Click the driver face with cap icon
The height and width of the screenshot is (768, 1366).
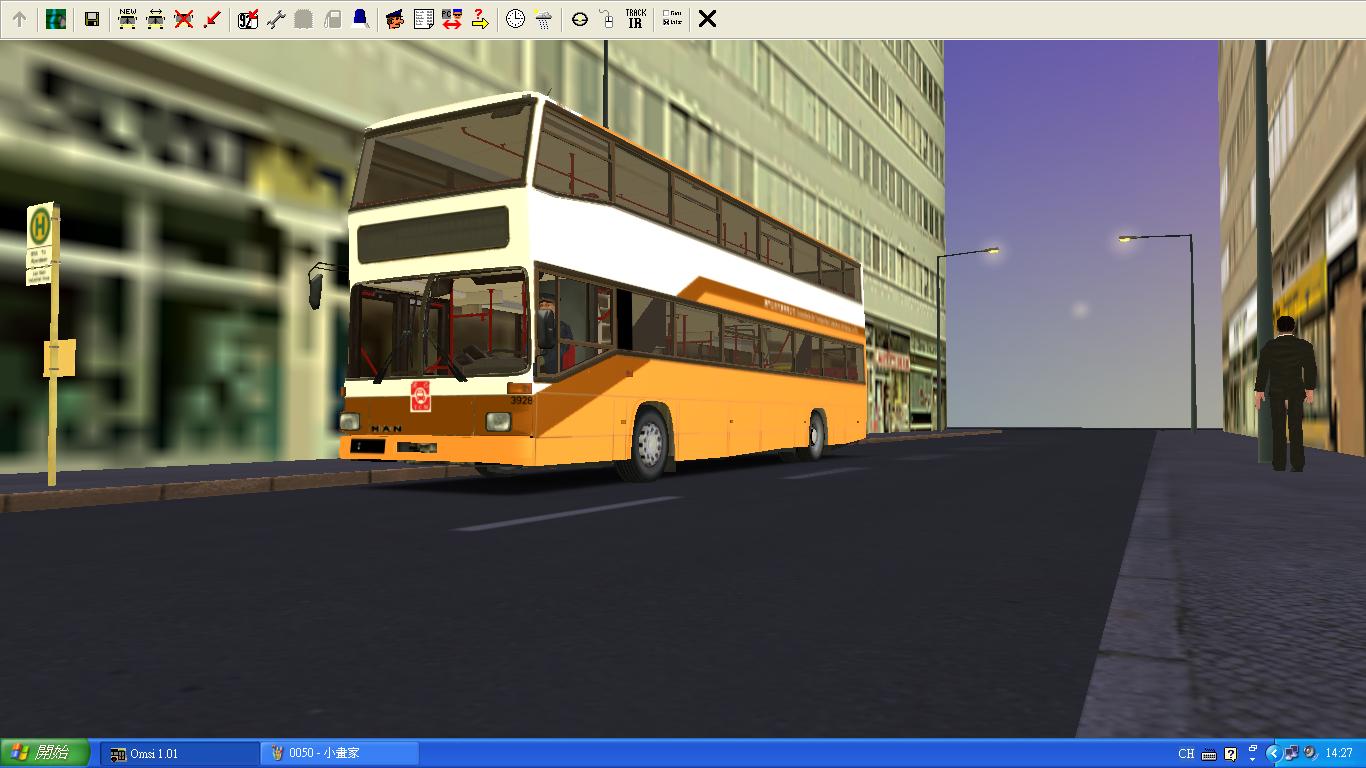pos(395,19)
